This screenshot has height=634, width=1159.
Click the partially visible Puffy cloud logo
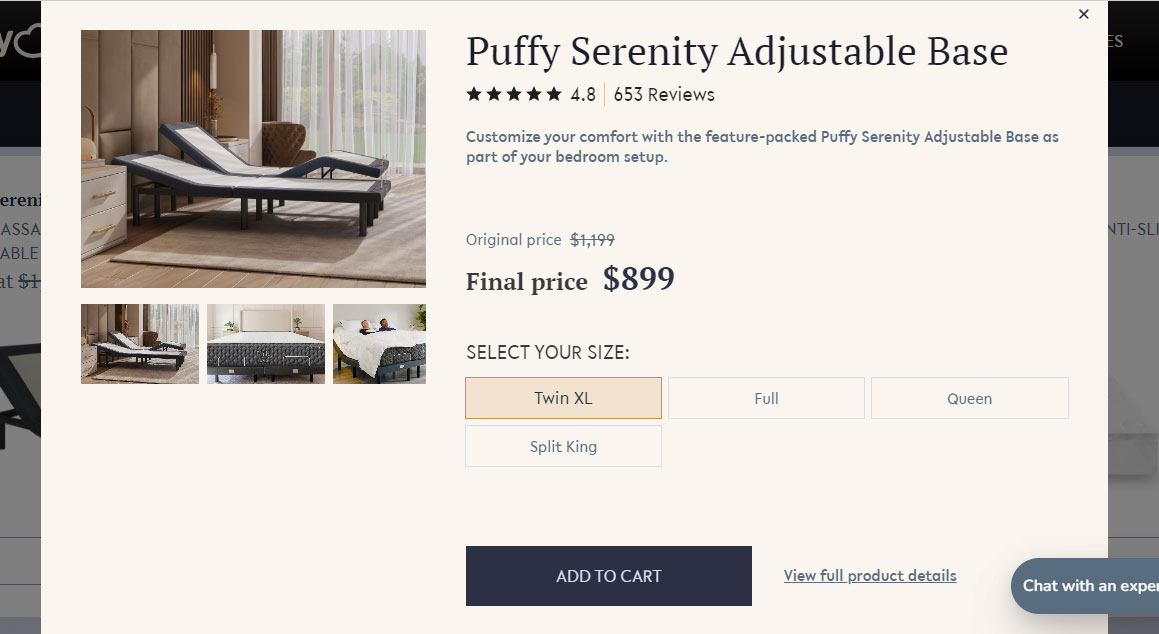coord(20,42)
